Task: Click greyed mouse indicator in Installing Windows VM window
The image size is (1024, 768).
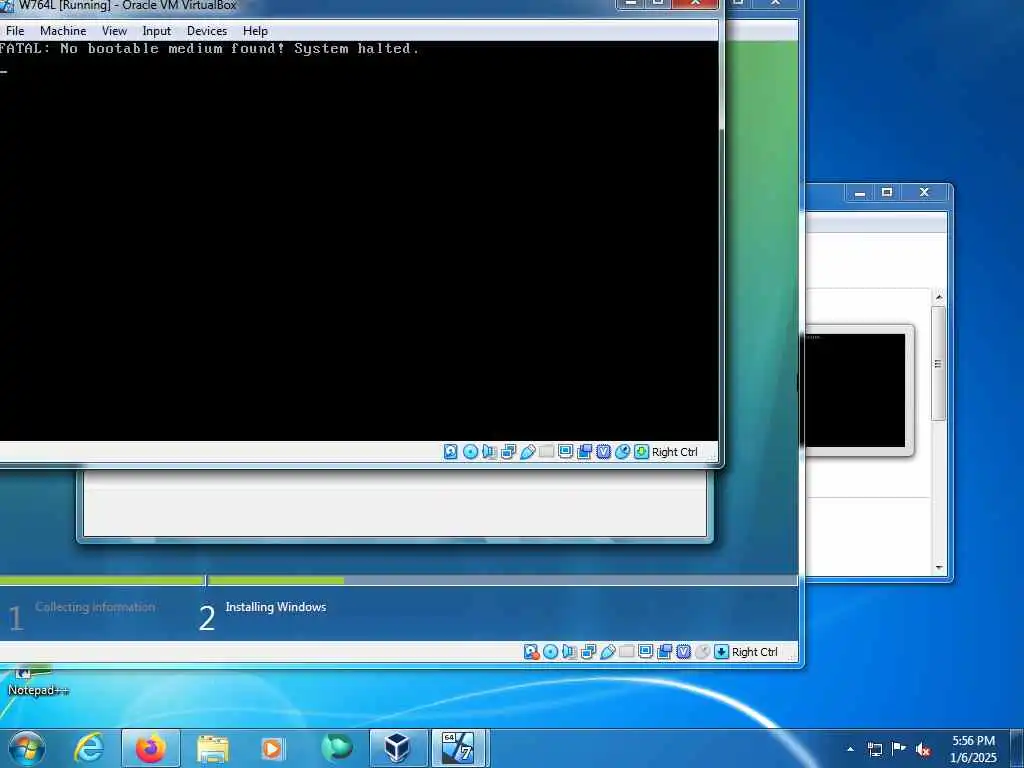Action: tap(702, 652)
